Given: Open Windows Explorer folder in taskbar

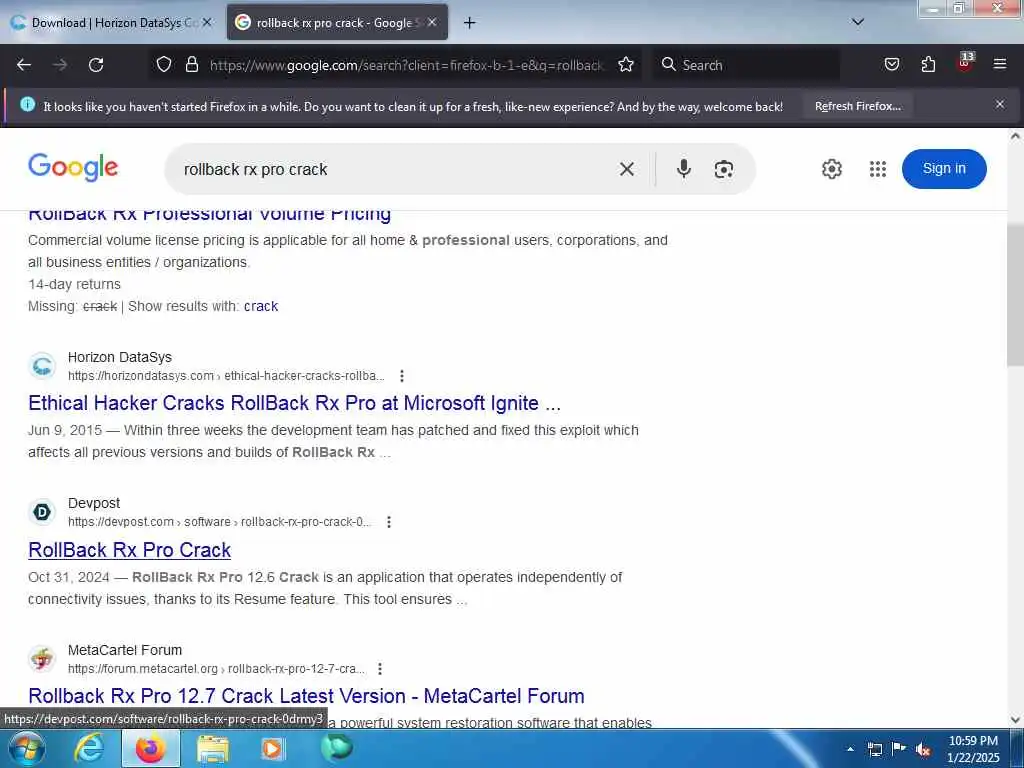Looking at the screenshot, I should [x=213, y=749].
